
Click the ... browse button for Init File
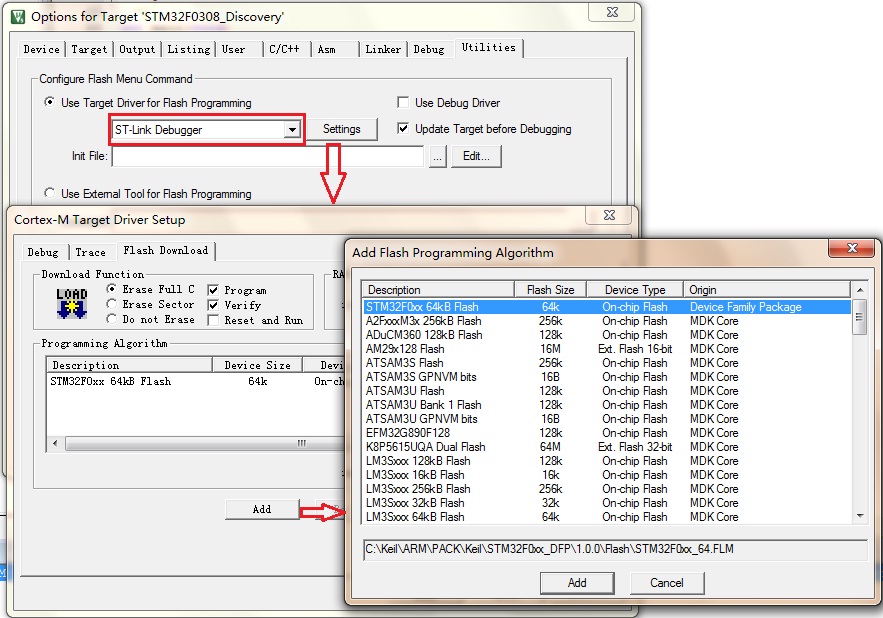click(438, 157)
